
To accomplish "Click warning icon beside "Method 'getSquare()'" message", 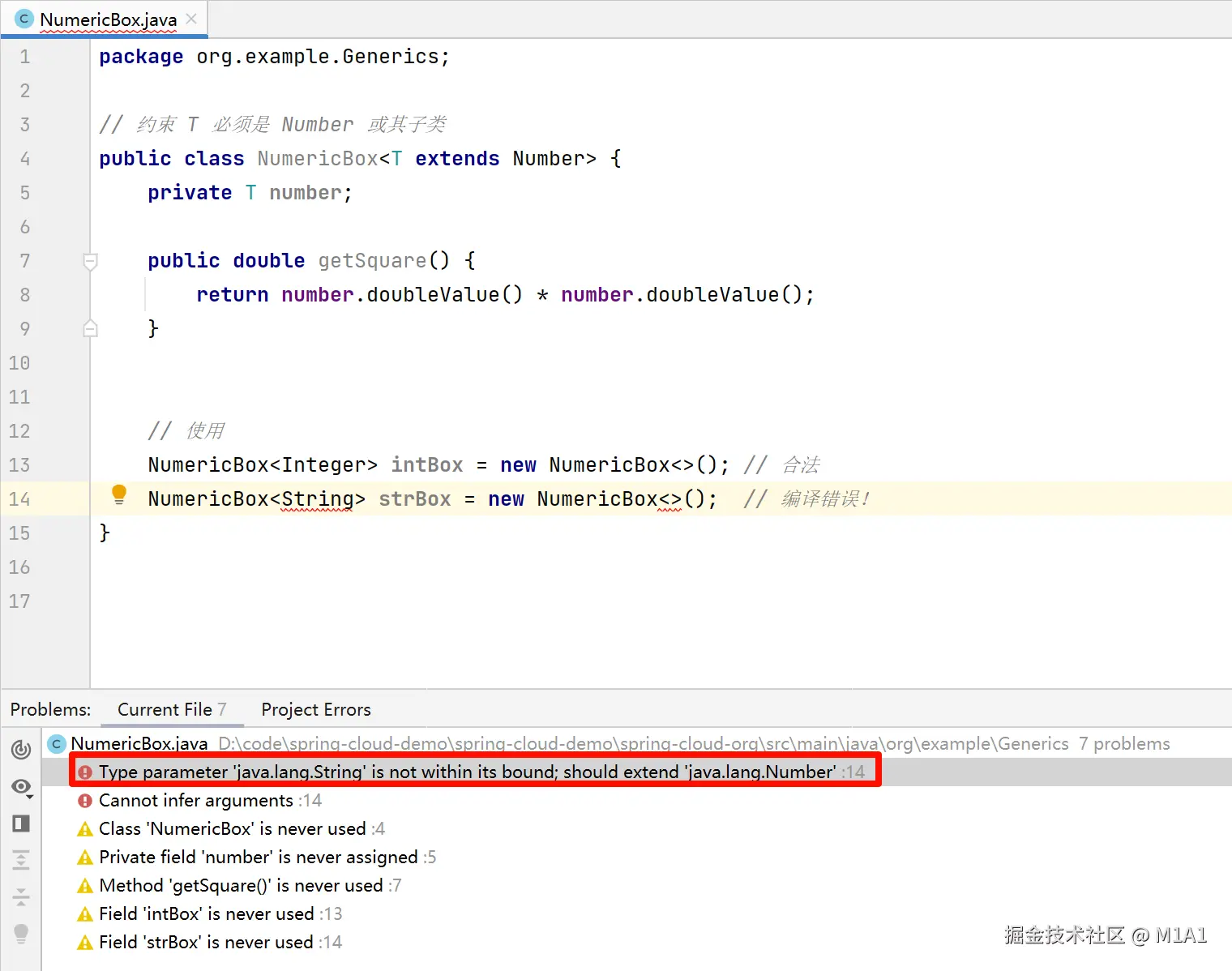I will [x=85, y=886].
